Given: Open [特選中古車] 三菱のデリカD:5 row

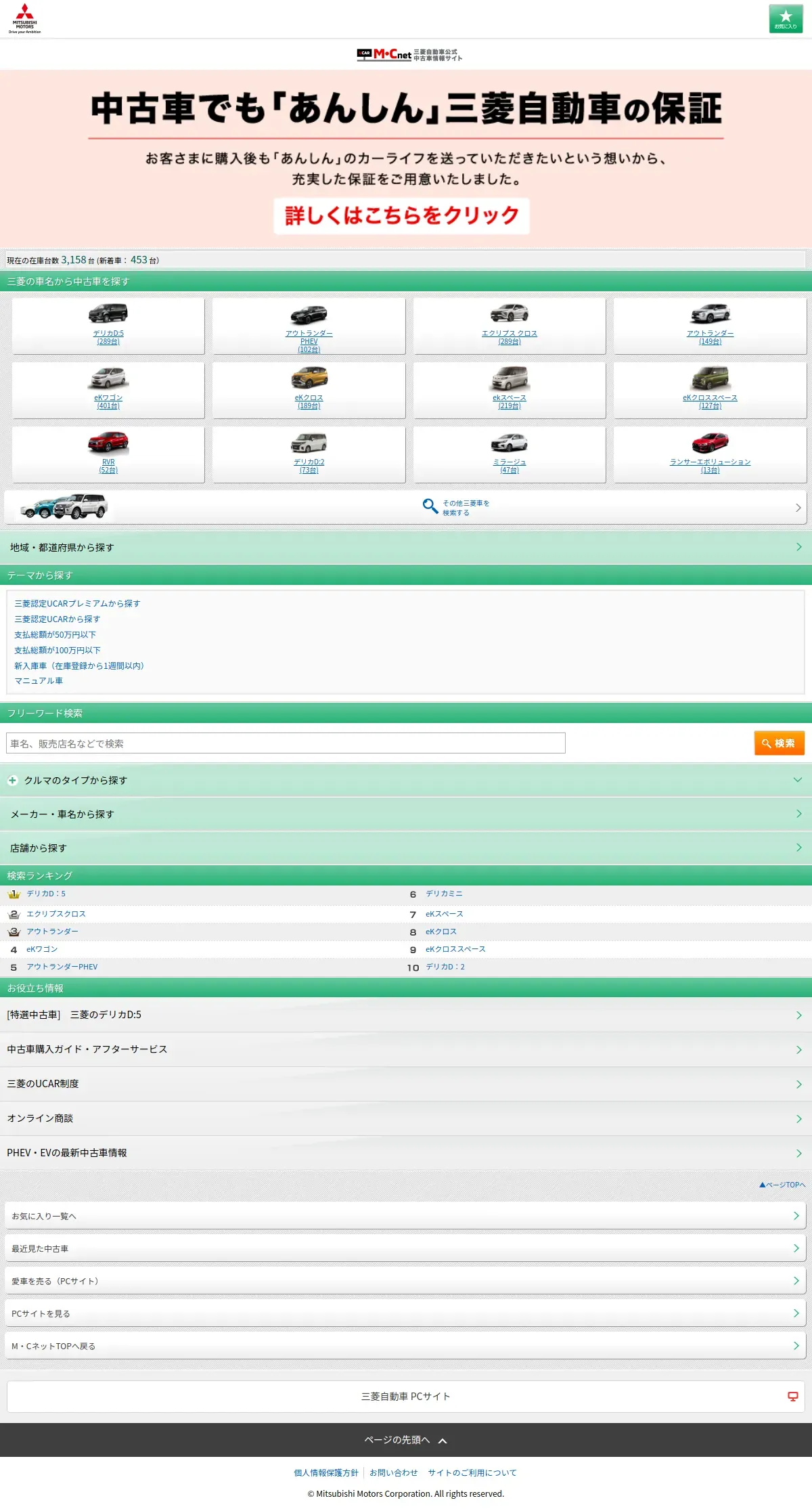Looking at the screenshot, I should 406,1015.
